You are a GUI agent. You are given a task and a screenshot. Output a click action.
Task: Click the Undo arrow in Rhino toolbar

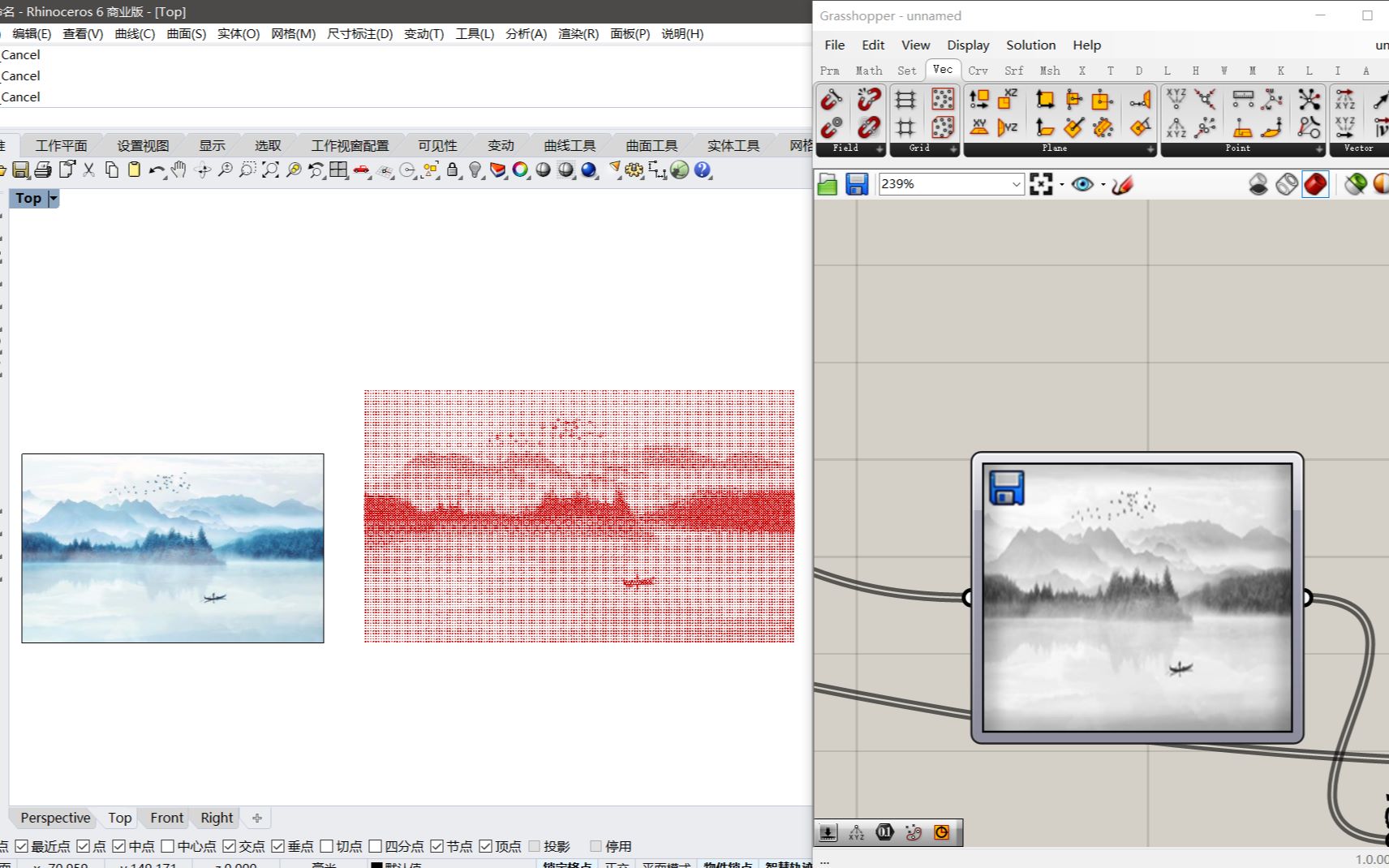coord(157,170)
